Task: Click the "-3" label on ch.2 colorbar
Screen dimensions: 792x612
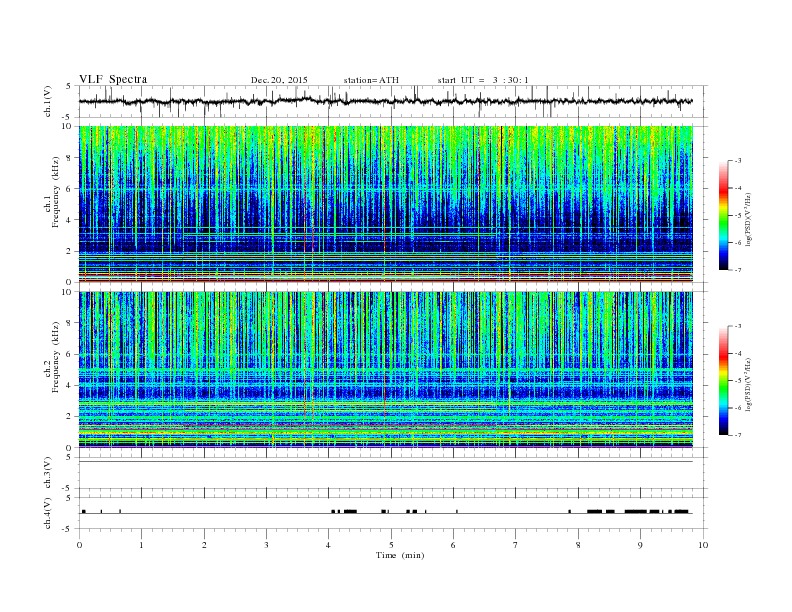Action: (738, 326)
